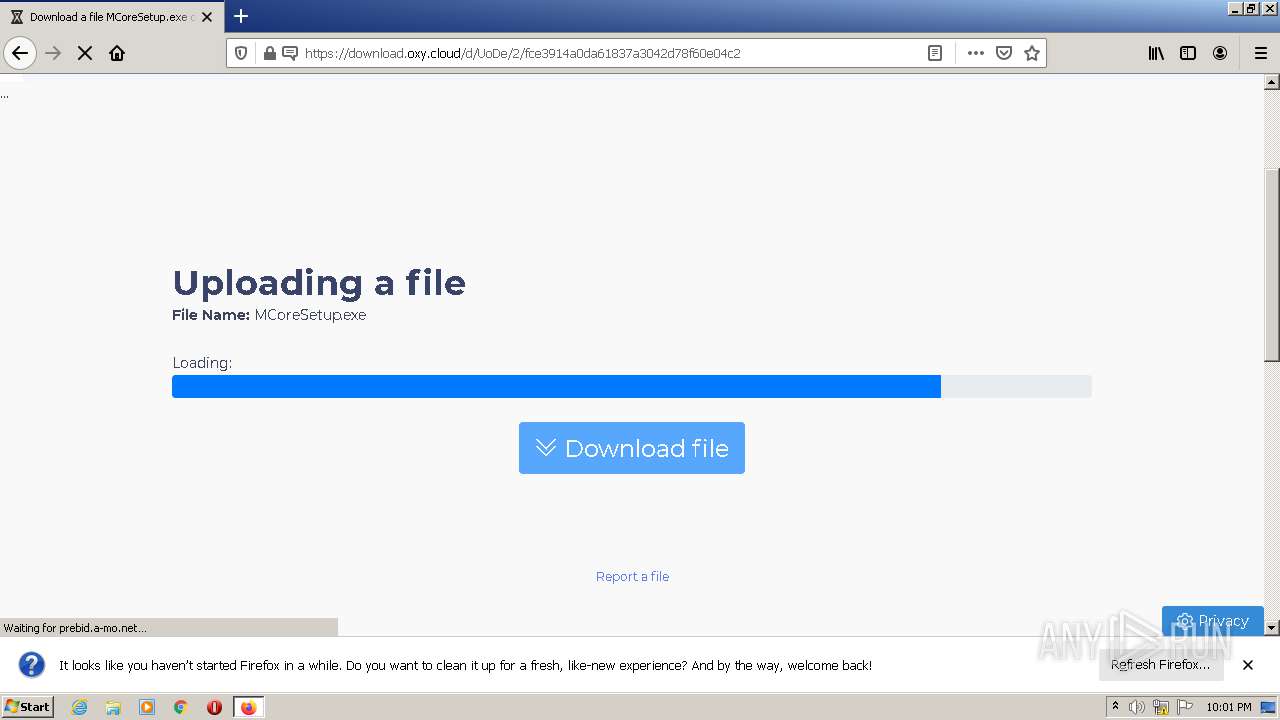Open Firefox account menu
This screenshot has height=720, width=1280.
point(1220,53)
